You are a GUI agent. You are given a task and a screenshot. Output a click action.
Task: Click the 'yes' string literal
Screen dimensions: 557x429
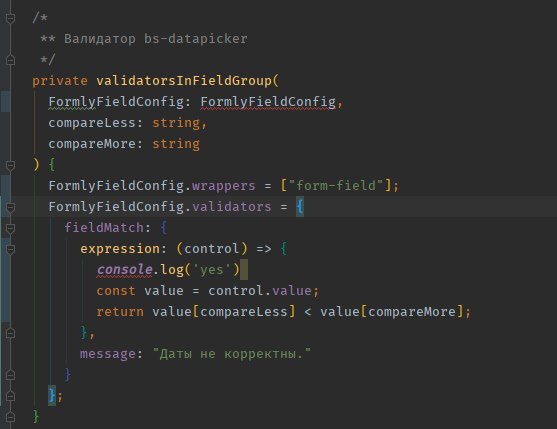tap(212, 270)
